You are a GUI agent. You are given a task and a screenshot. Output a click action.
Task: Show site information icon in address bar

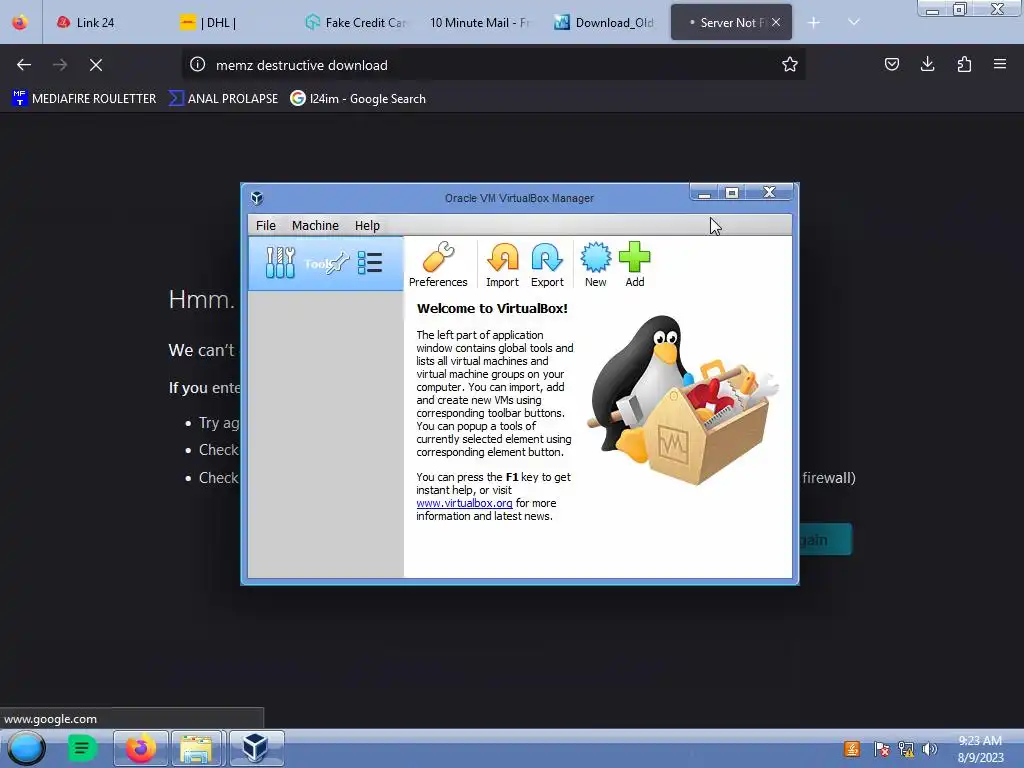(197, 64)
